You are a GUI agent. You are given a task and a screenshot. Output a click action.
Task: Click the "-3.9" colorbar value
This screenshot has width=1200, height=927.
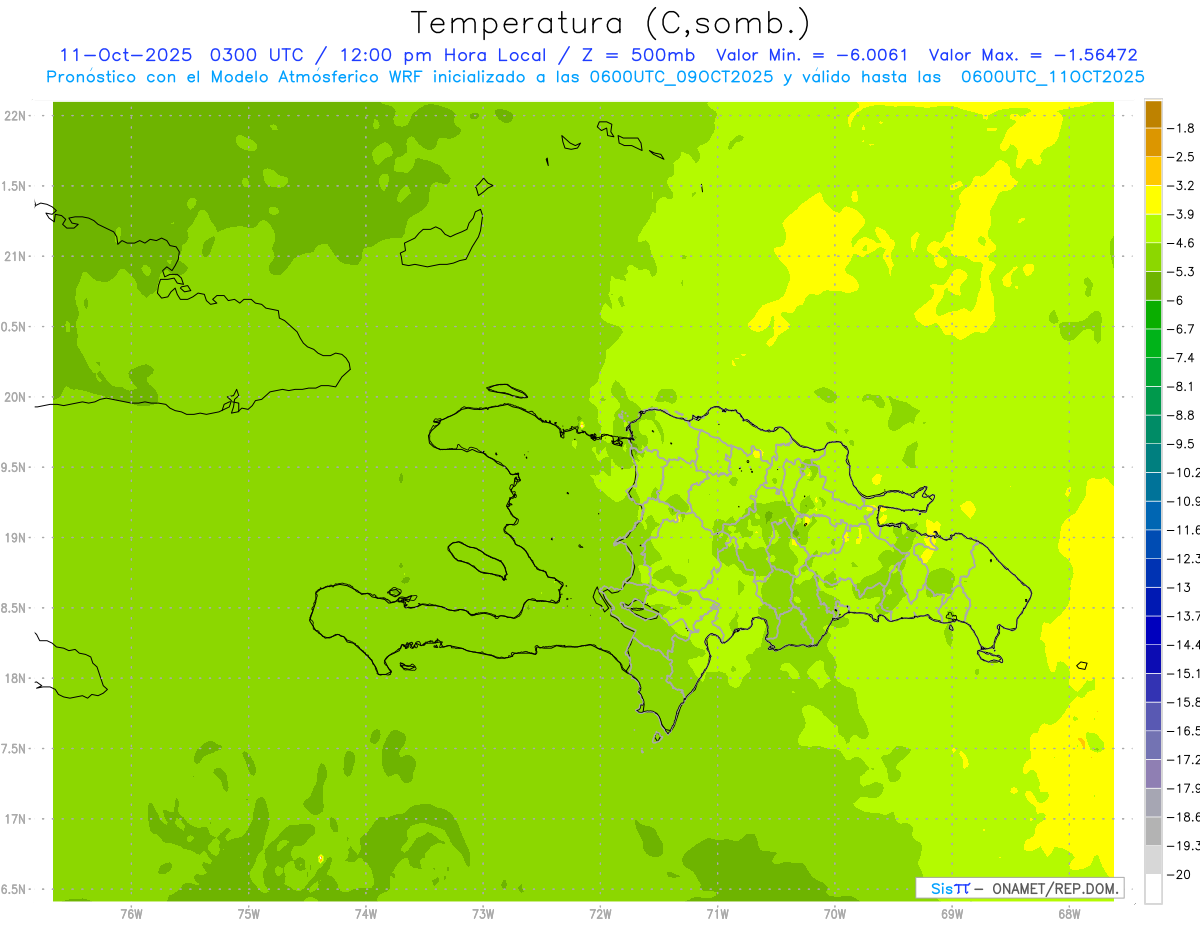1180,214
